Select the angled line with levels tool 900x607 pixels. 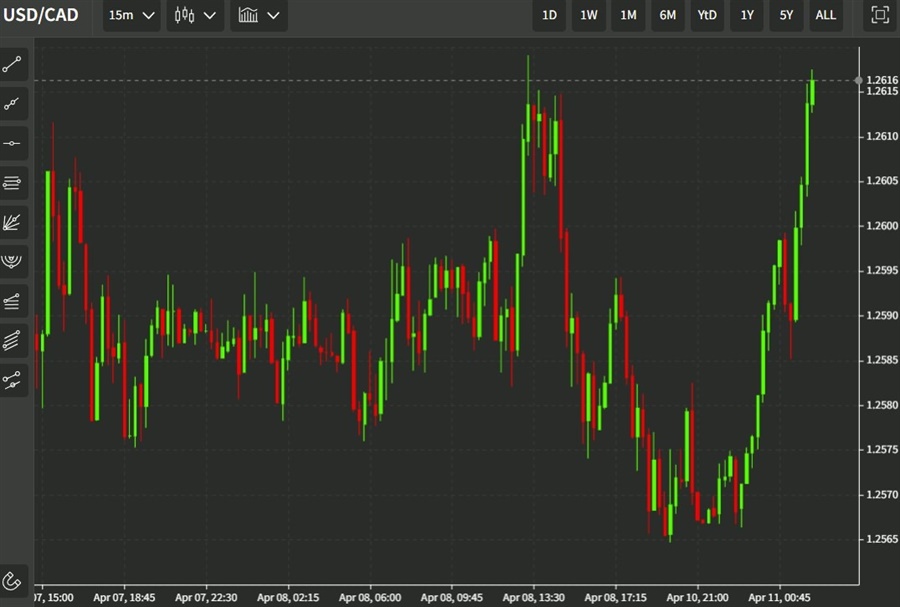[13, 301]
